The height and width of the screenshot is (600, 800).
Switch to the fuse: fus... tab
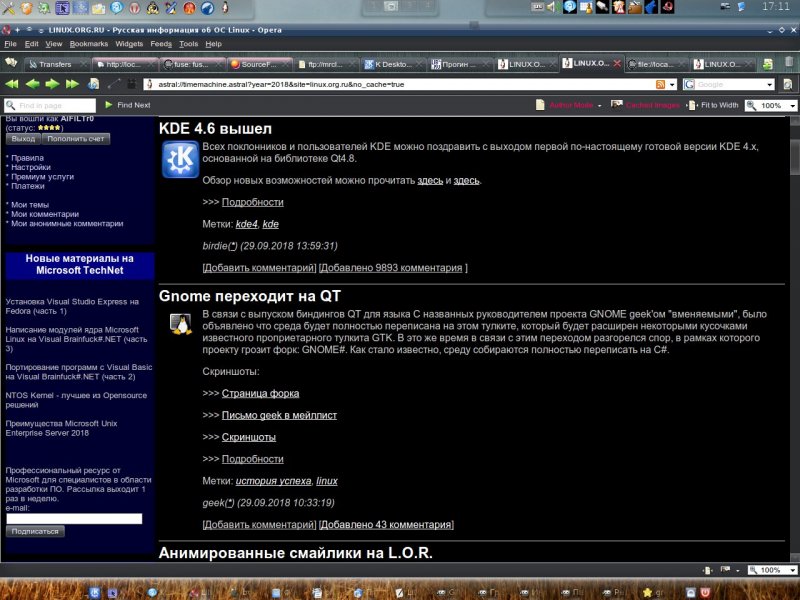(191, 64)
